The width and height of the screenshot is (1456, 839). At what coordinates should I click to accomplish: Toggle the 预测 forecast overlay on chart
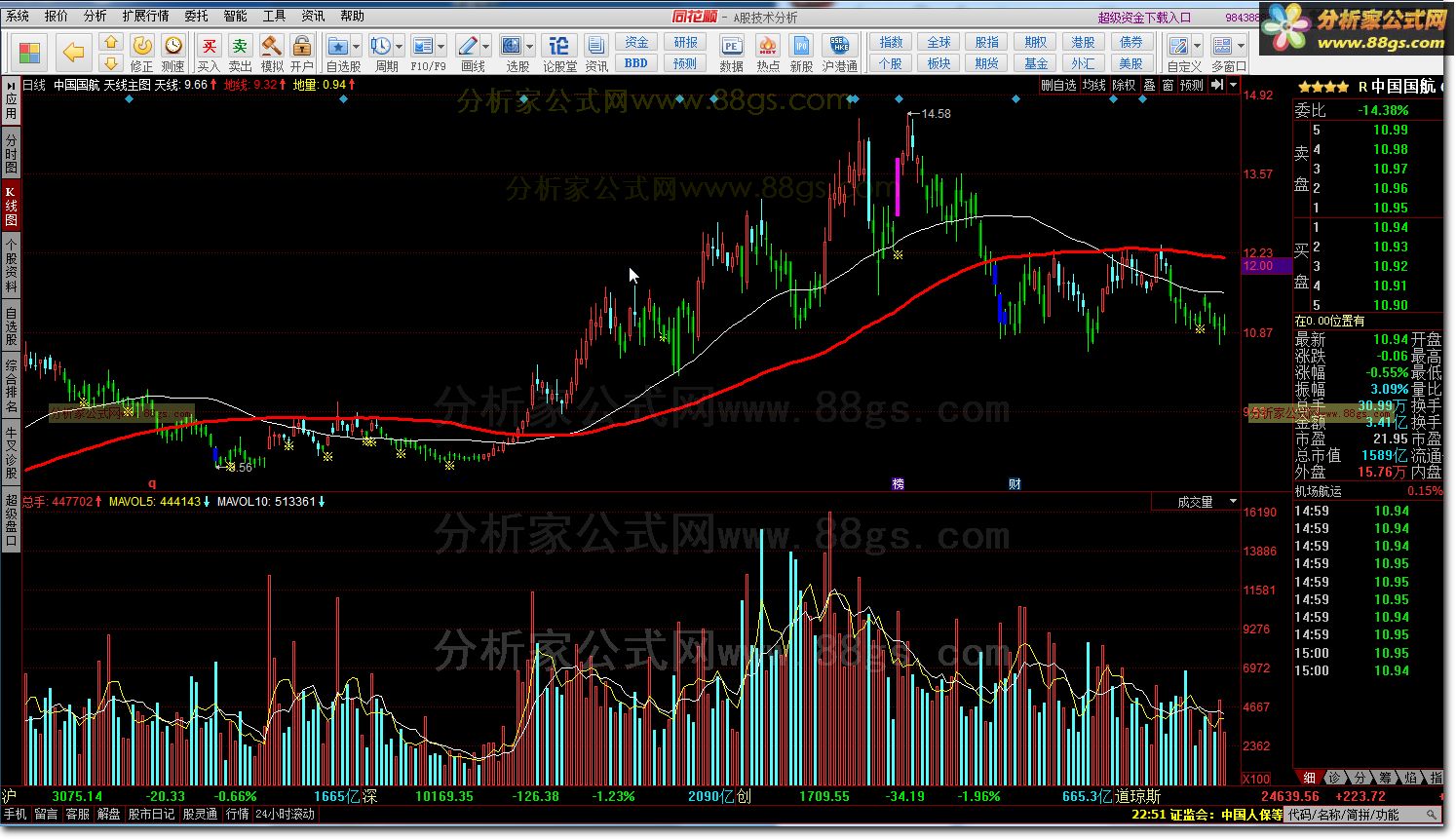(x=1192, y=85)
